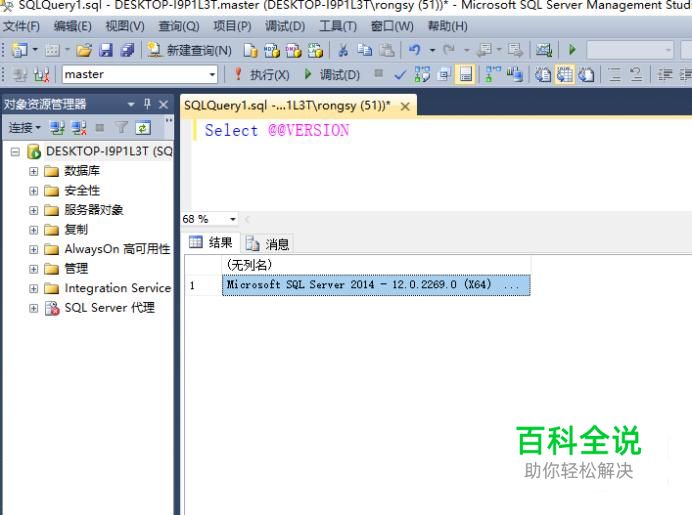Click the 执行(X) execute button
This screenshot has height=515, width=692.
pos(261,75)
